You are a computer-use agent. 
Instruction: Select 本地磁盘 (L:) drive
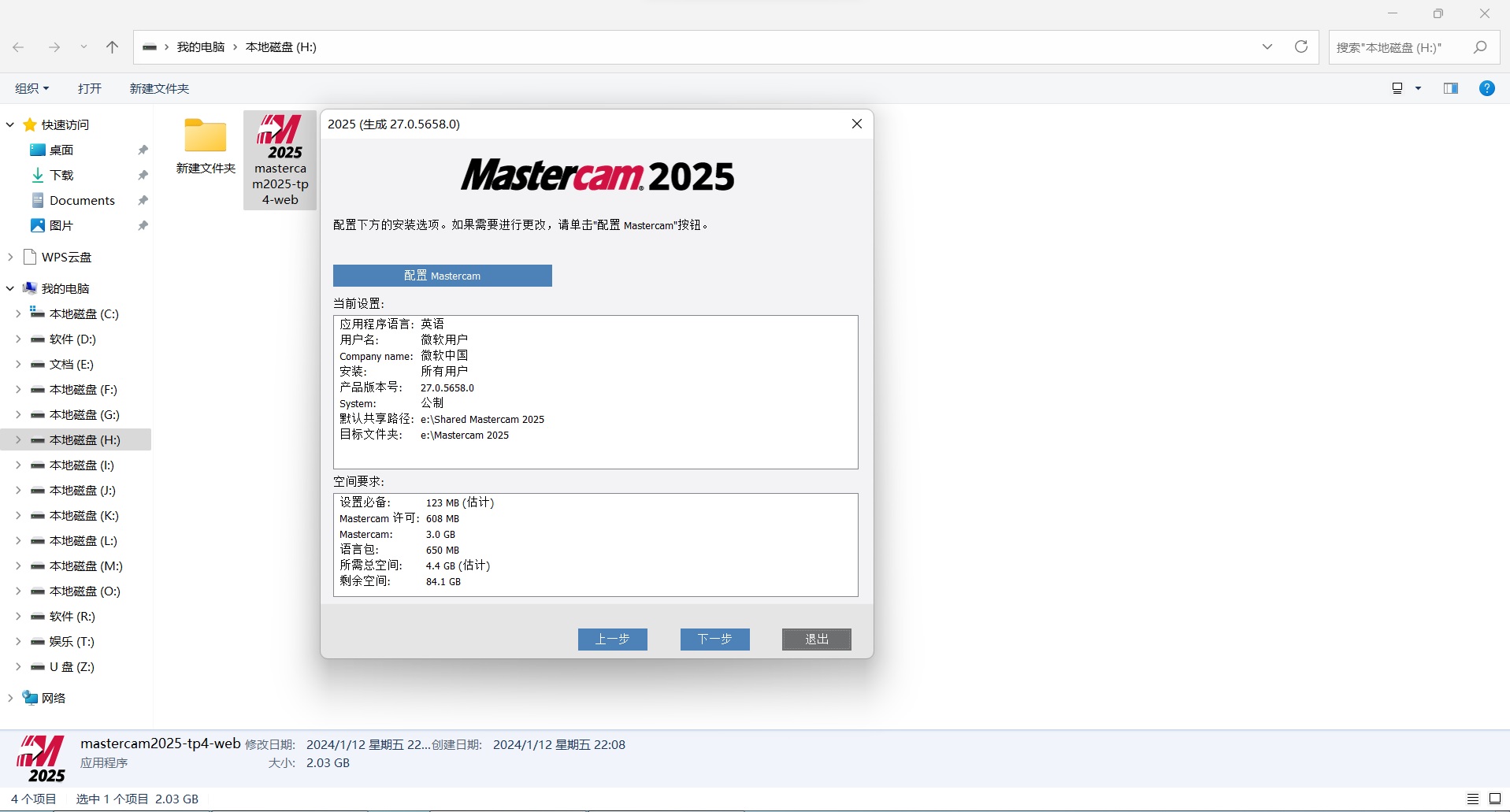click(x=83, y=540)
